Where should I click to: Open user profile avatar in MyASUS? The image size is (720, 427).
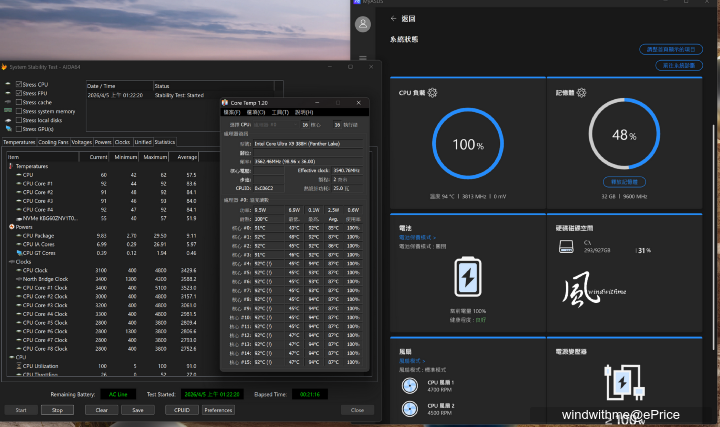pos(363,24)
